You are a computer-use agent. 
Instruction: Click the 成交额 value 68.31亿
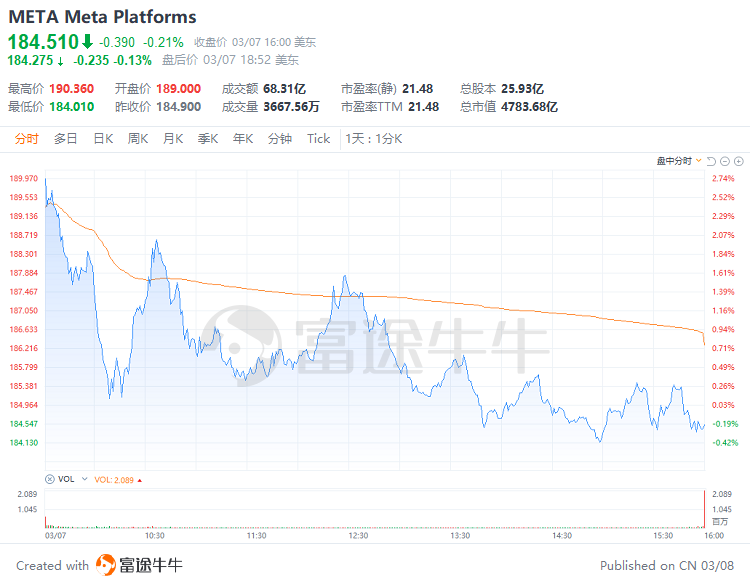coord(285,89)
